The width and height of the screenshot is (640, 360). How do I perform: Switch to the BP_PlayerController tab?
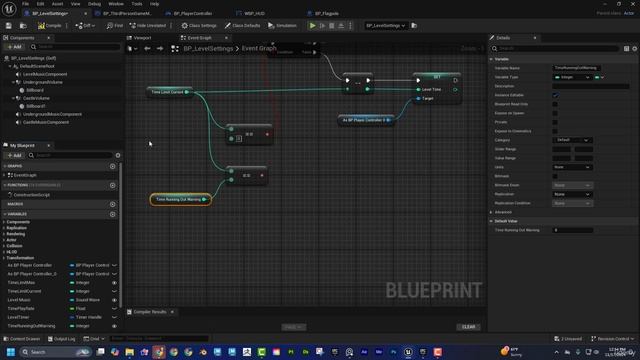pos(192,13)
